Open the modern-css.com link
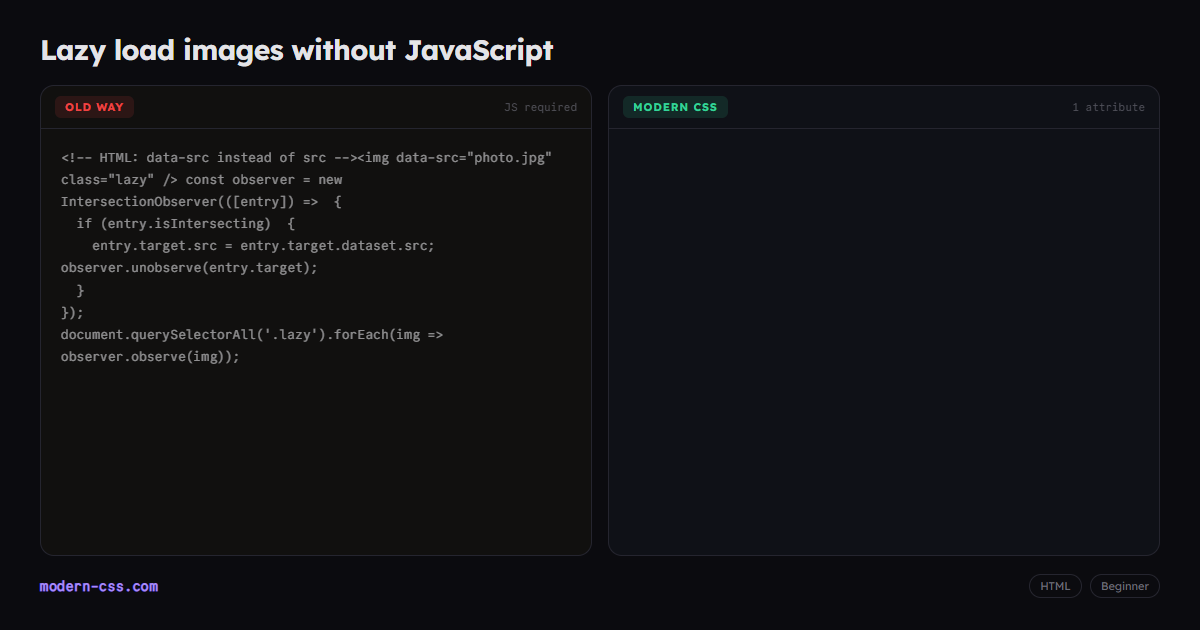 [x=99, y=586]
